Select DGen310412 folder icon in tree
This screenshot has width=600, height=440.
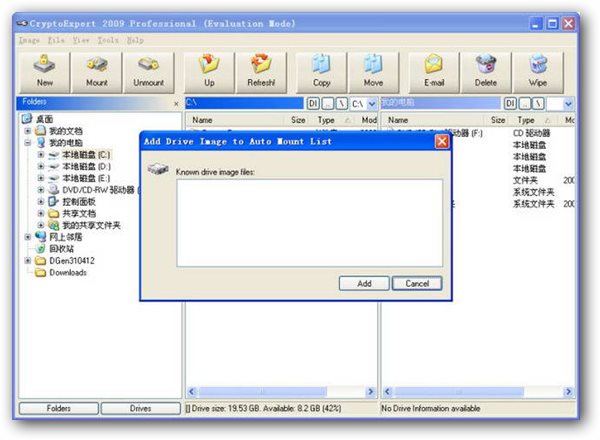41,261
